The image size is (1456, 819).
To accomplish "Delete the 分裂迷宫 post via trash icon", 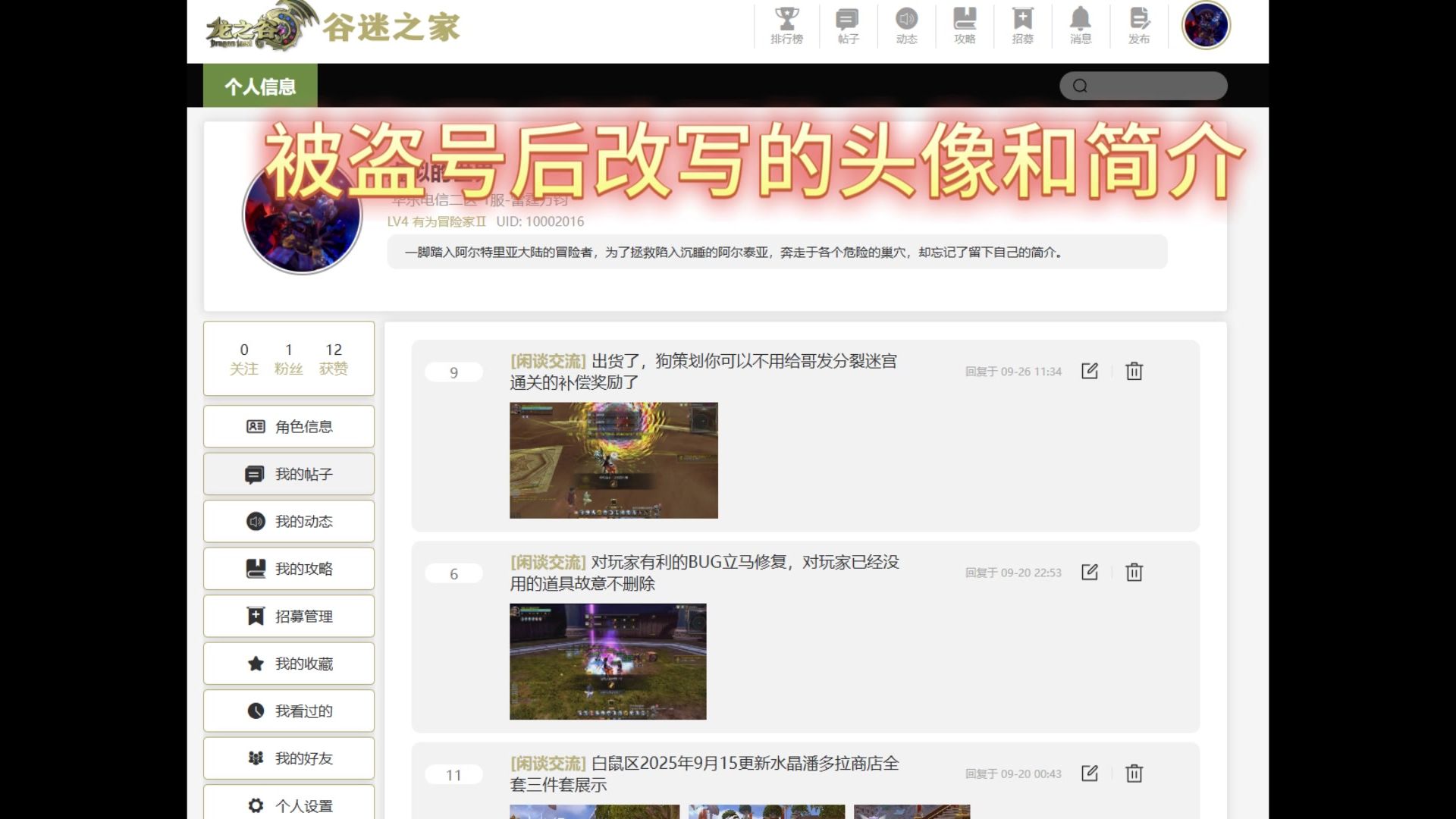I will point(1134,371).
